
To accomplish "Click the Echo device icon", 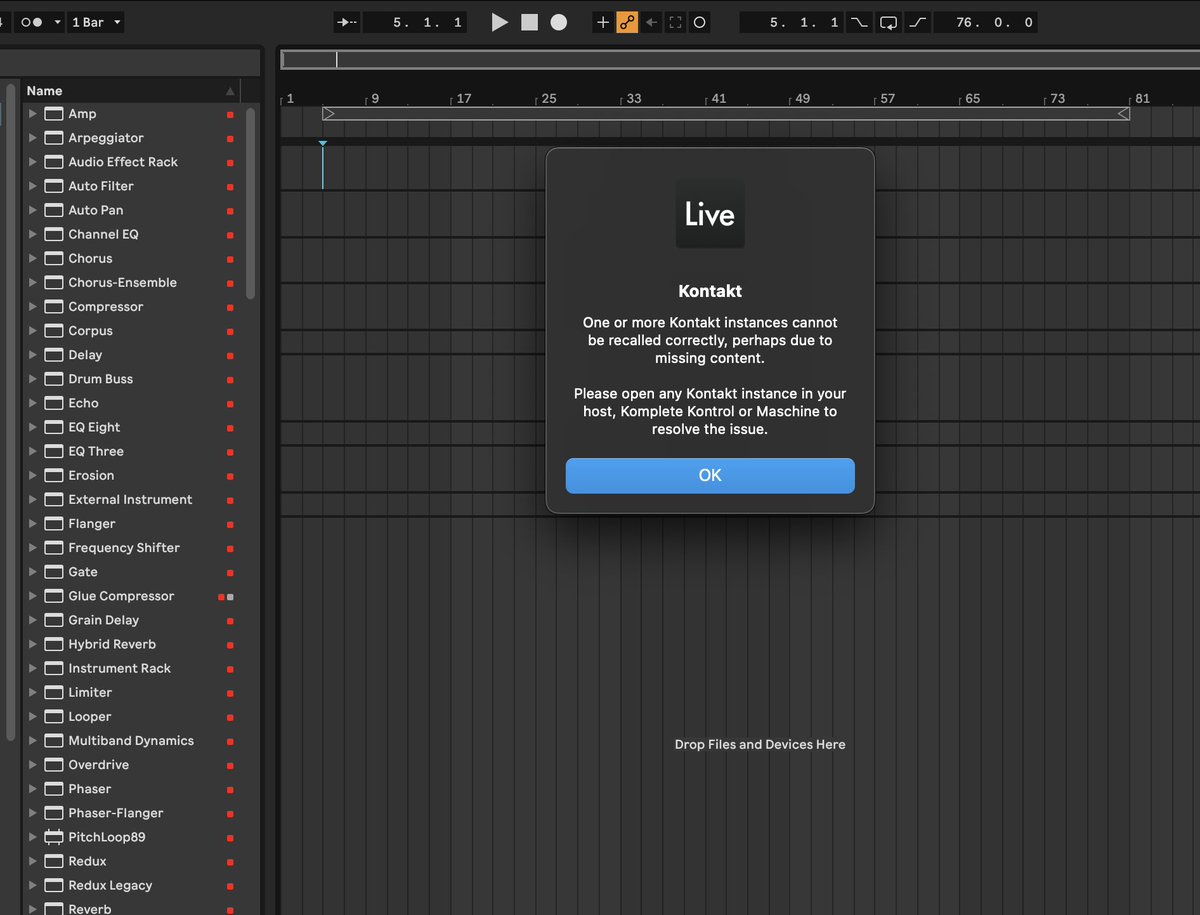I will pos(54,403).
